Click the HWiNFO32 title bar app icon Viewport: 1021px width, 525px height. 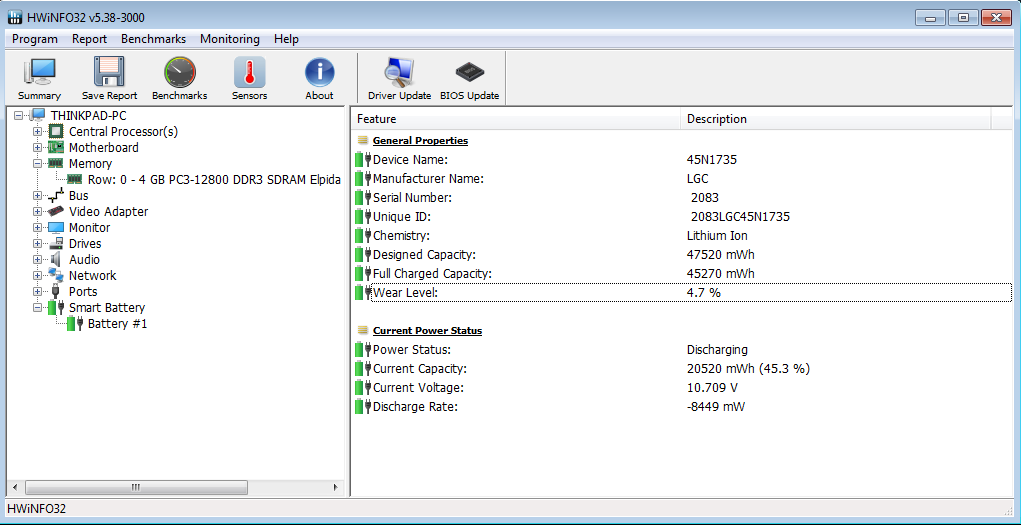click(15, 18)
